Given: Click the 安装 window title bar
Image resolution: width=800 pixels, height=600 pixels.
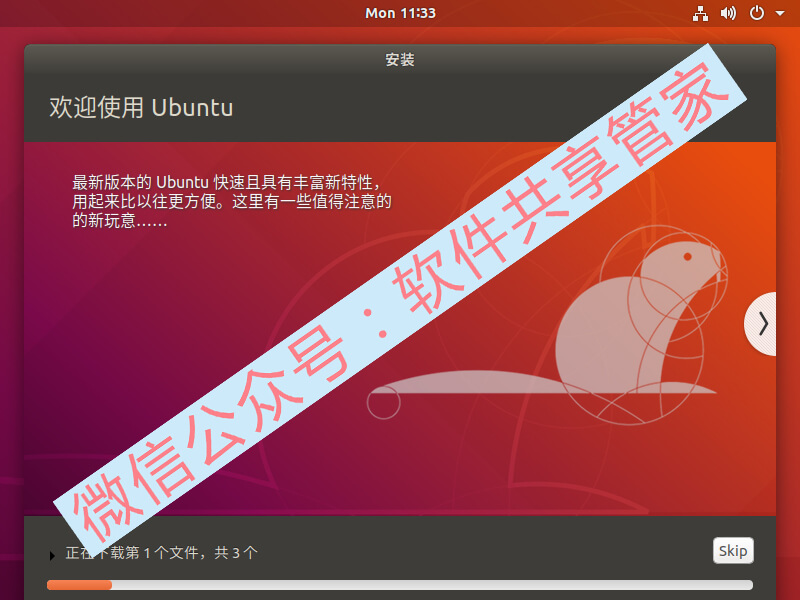Looking at the screenshot, I should click(400, 60).
